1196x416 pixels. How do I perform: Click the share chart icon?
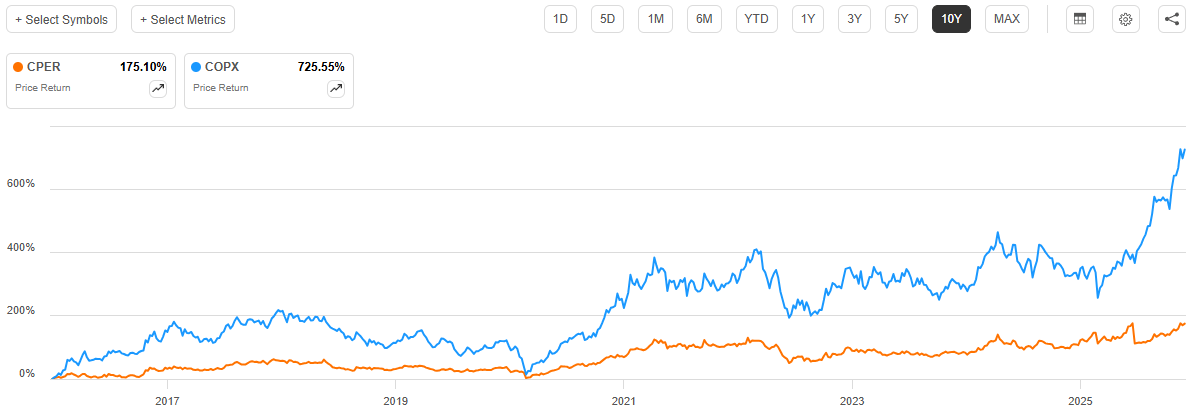(1172, 19)
